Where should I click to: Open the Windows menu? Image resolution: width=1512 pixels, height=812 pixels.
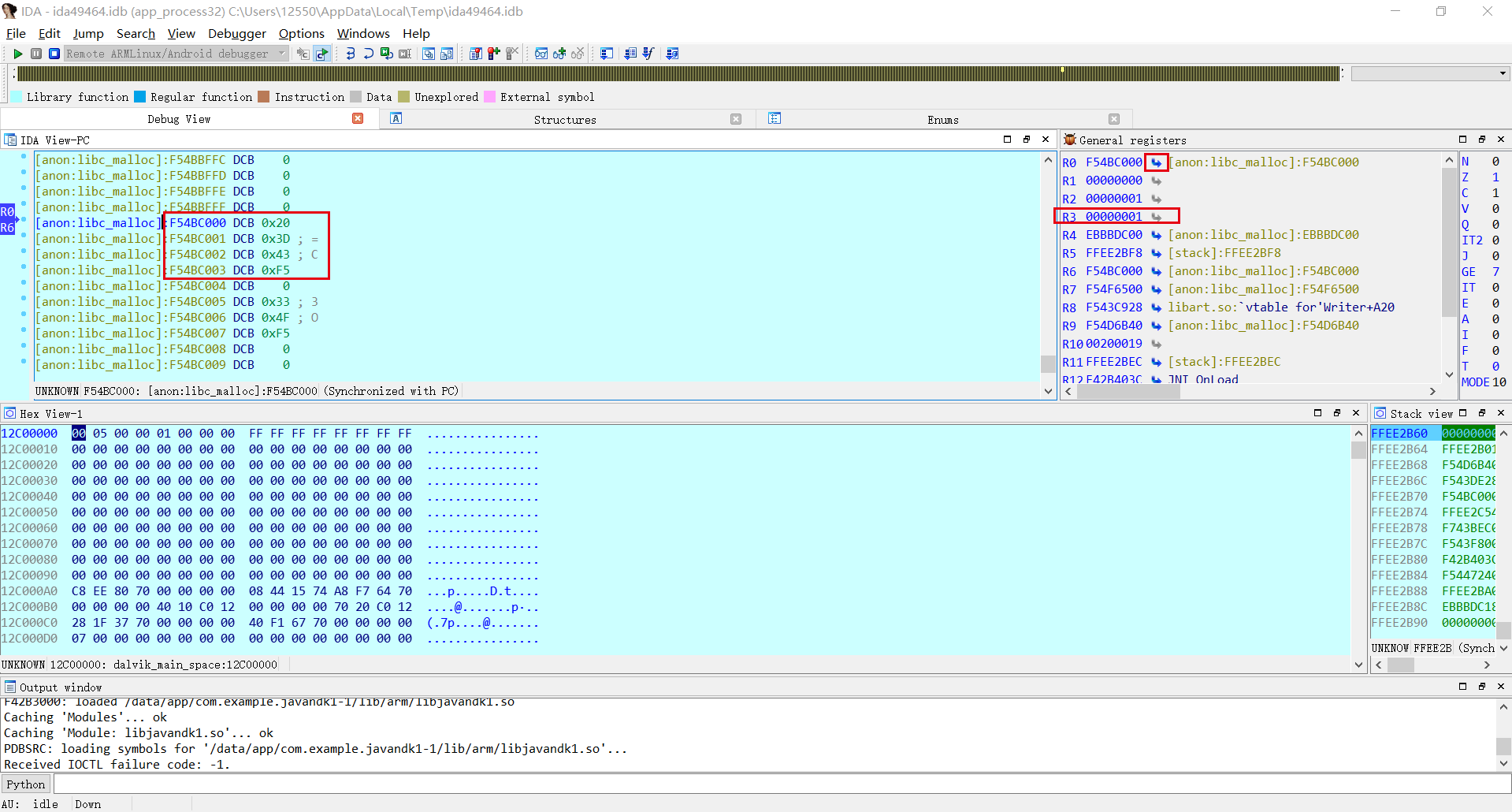pos(363,33)
